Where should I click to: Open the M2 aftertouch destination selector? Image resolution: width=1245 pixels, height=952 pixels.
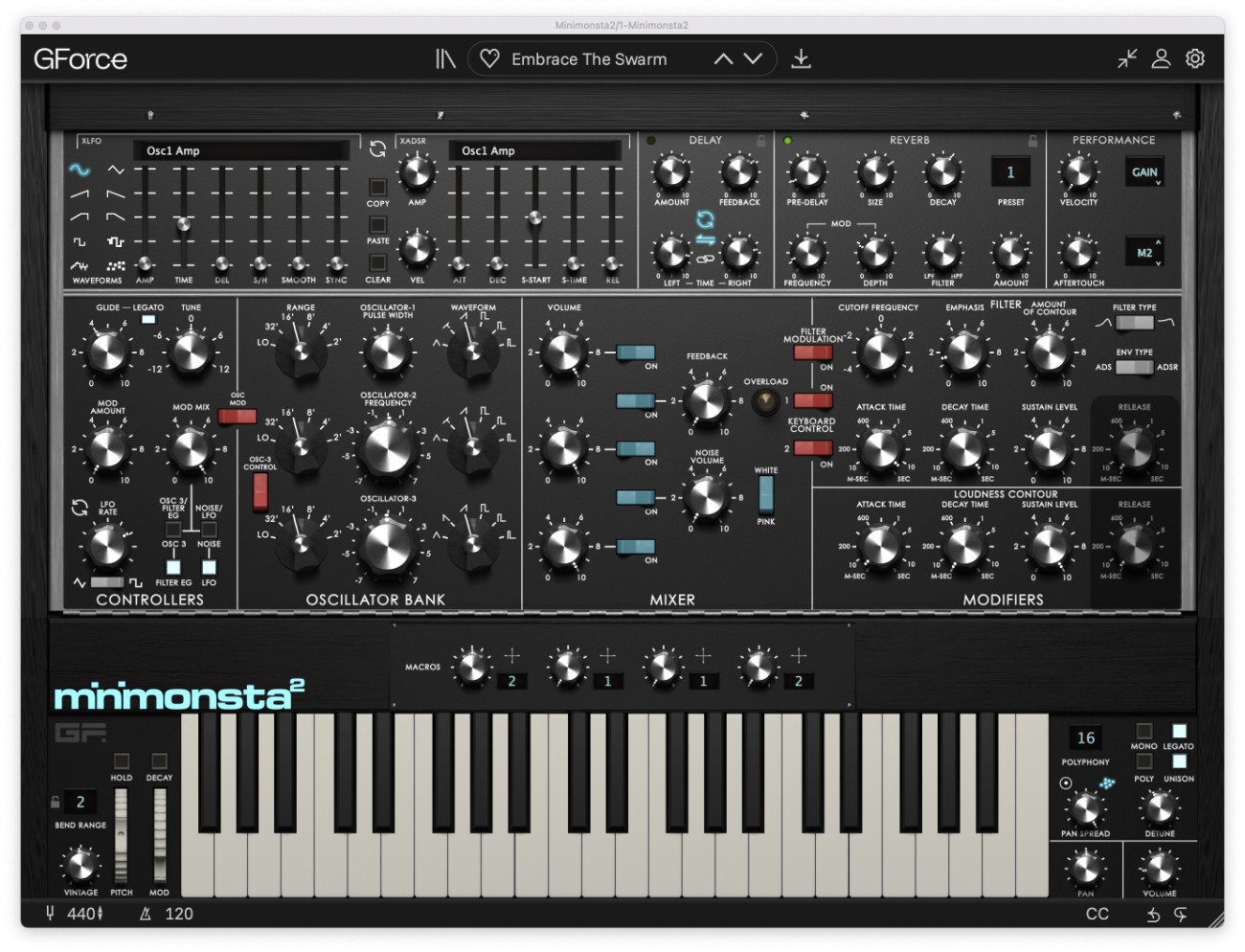pos(1144,253)
